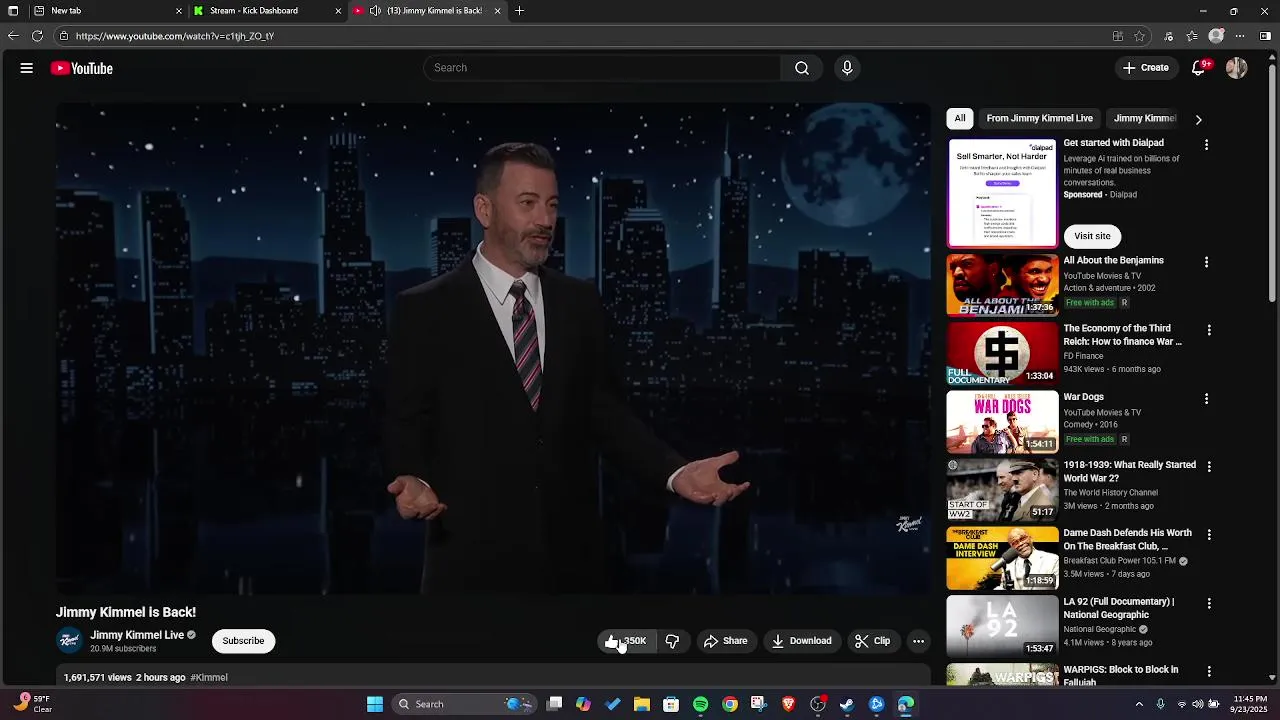The image size is (1280, 720).
Task: Open options for War Dogs
Action: (1206, 398)
